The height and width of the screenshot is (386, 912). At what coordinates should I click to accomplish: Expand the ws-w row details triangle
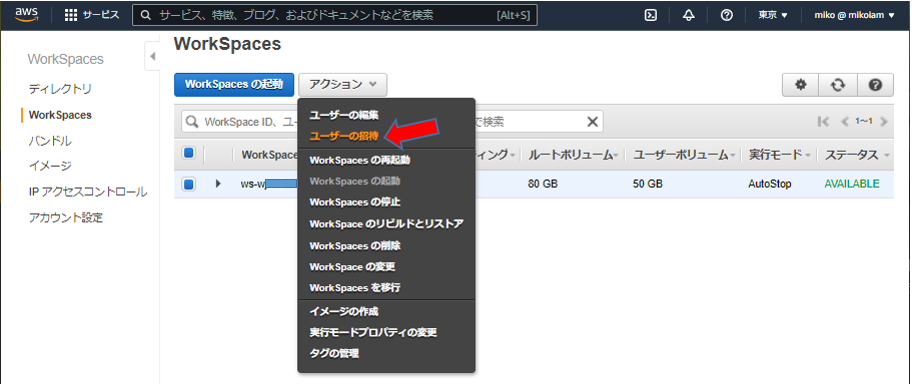tap(219, 184)
